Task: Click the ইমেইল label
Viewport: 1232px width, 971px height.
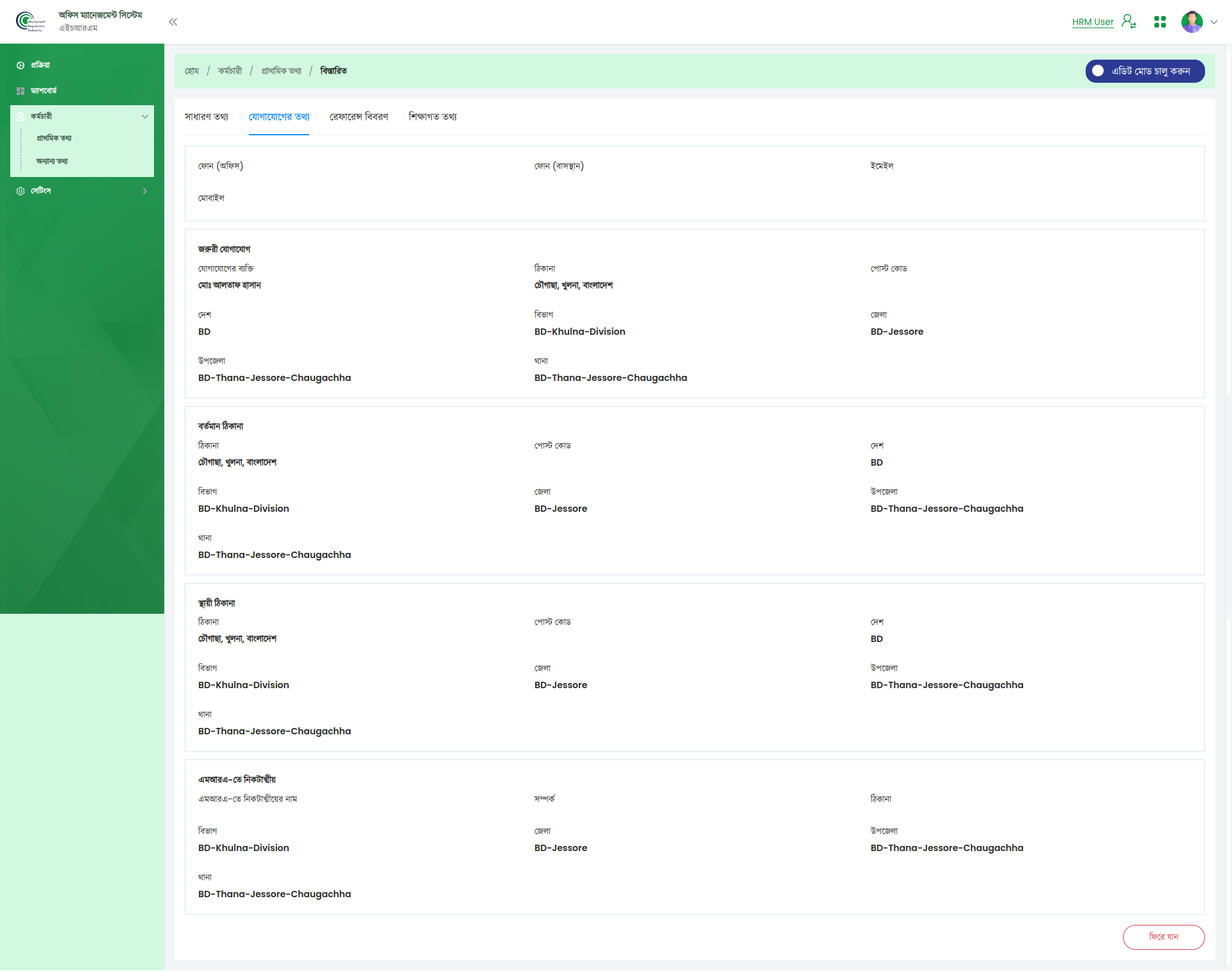Action: [882, 166]
